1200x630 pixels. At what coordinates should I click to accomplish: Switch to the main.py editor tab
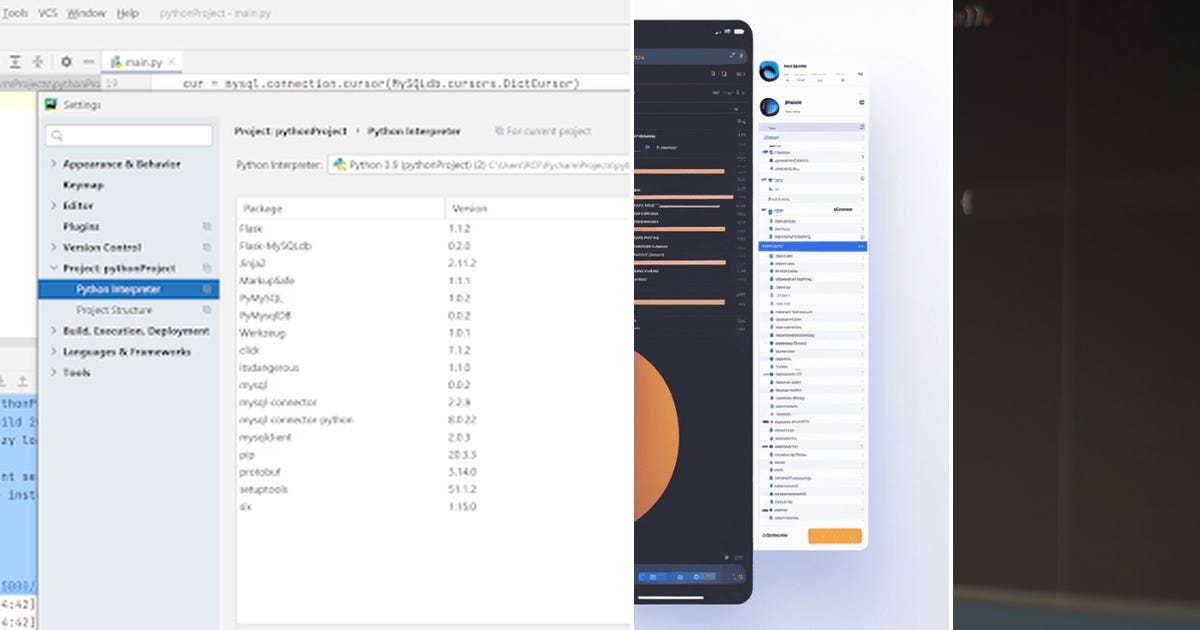(142, 61)
